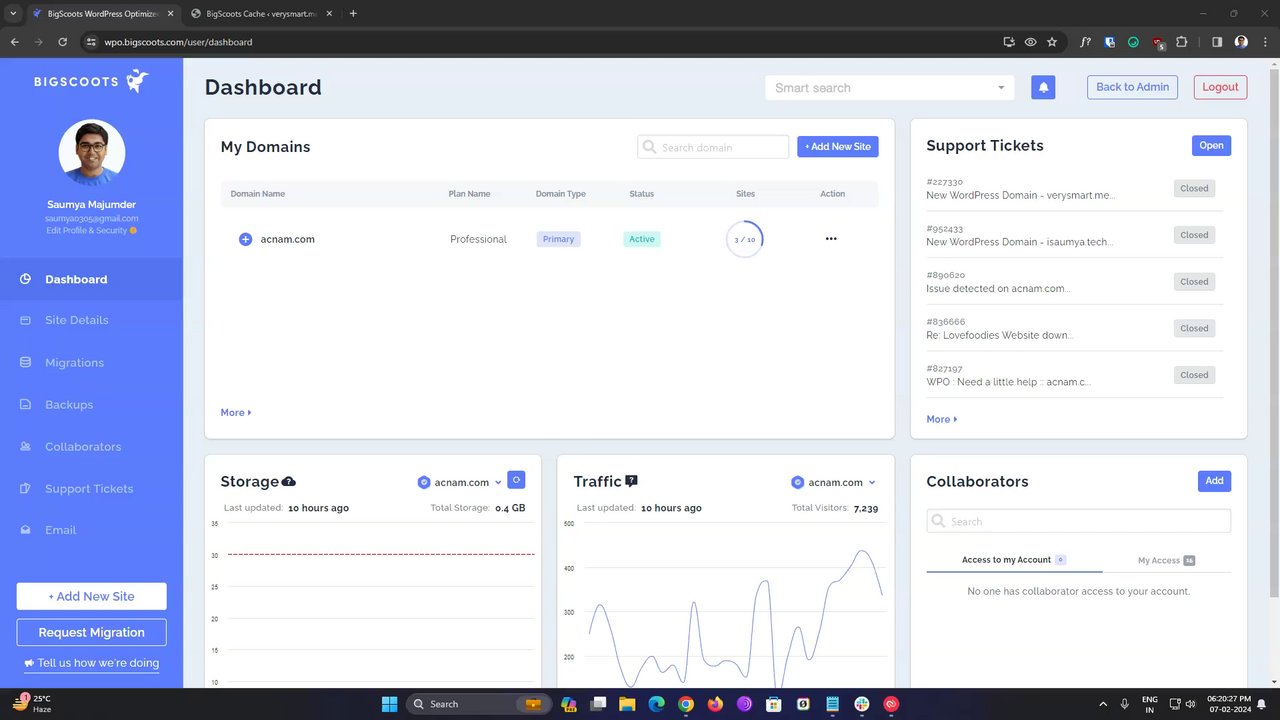Click the Collaborators search field
This screenshot has width=1280, height=720.
pyautogui.click(x=1079, y=521)
